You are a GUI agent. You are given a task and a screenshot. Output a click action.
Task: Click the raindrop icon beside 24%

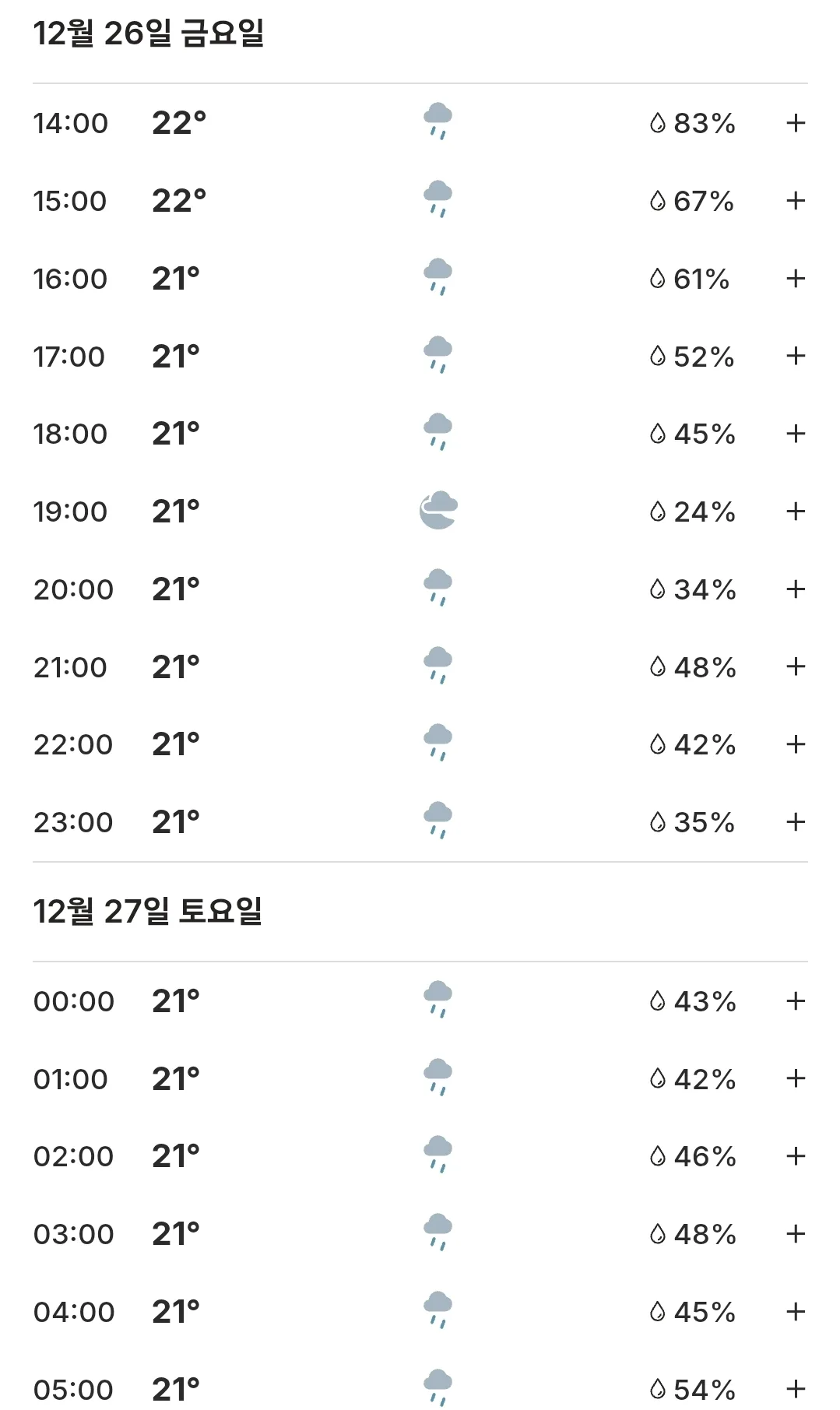tap(658, 512)
